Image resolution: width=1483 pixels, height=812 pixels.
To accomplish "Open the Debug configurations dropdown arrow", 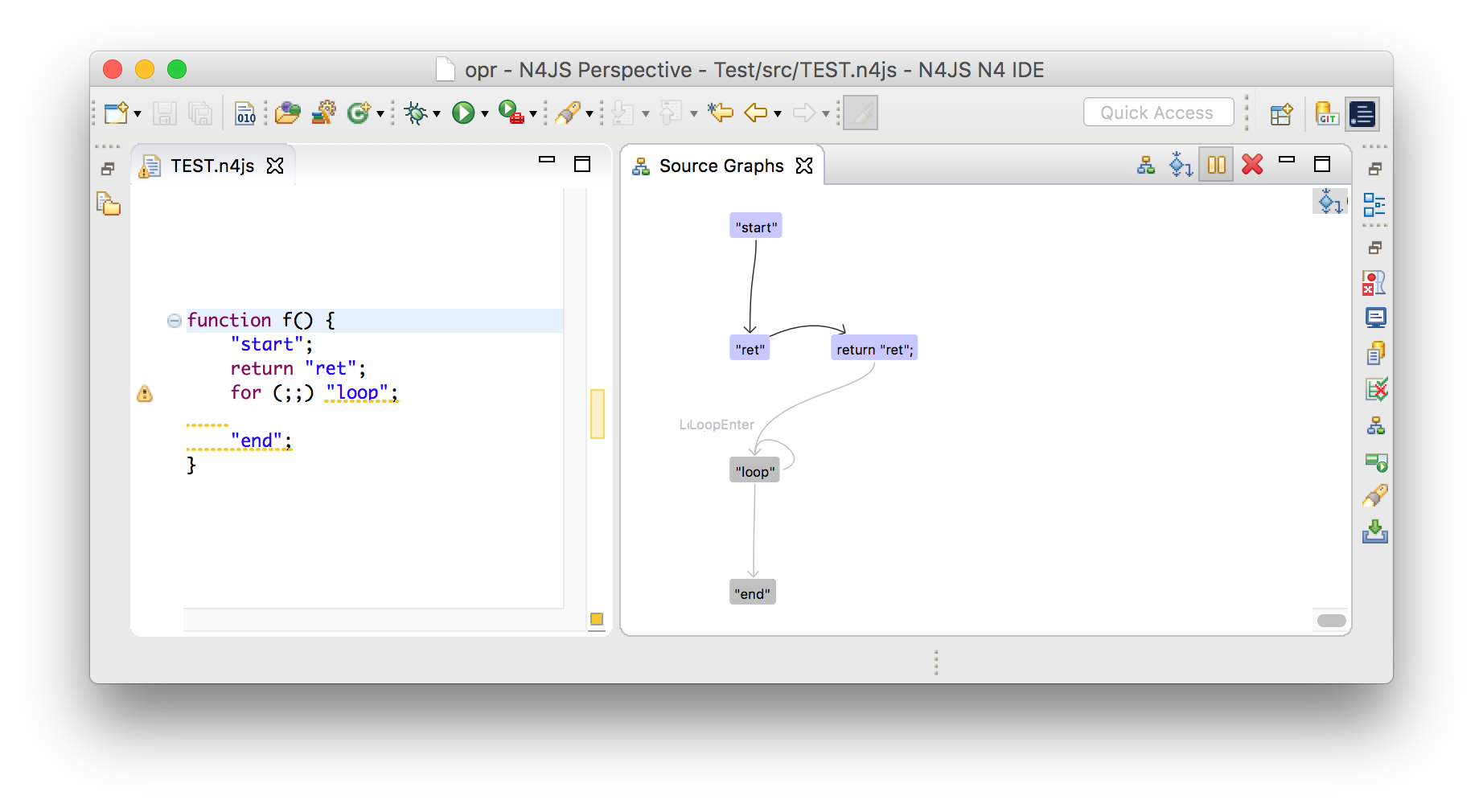I will [x=437, y=114].
